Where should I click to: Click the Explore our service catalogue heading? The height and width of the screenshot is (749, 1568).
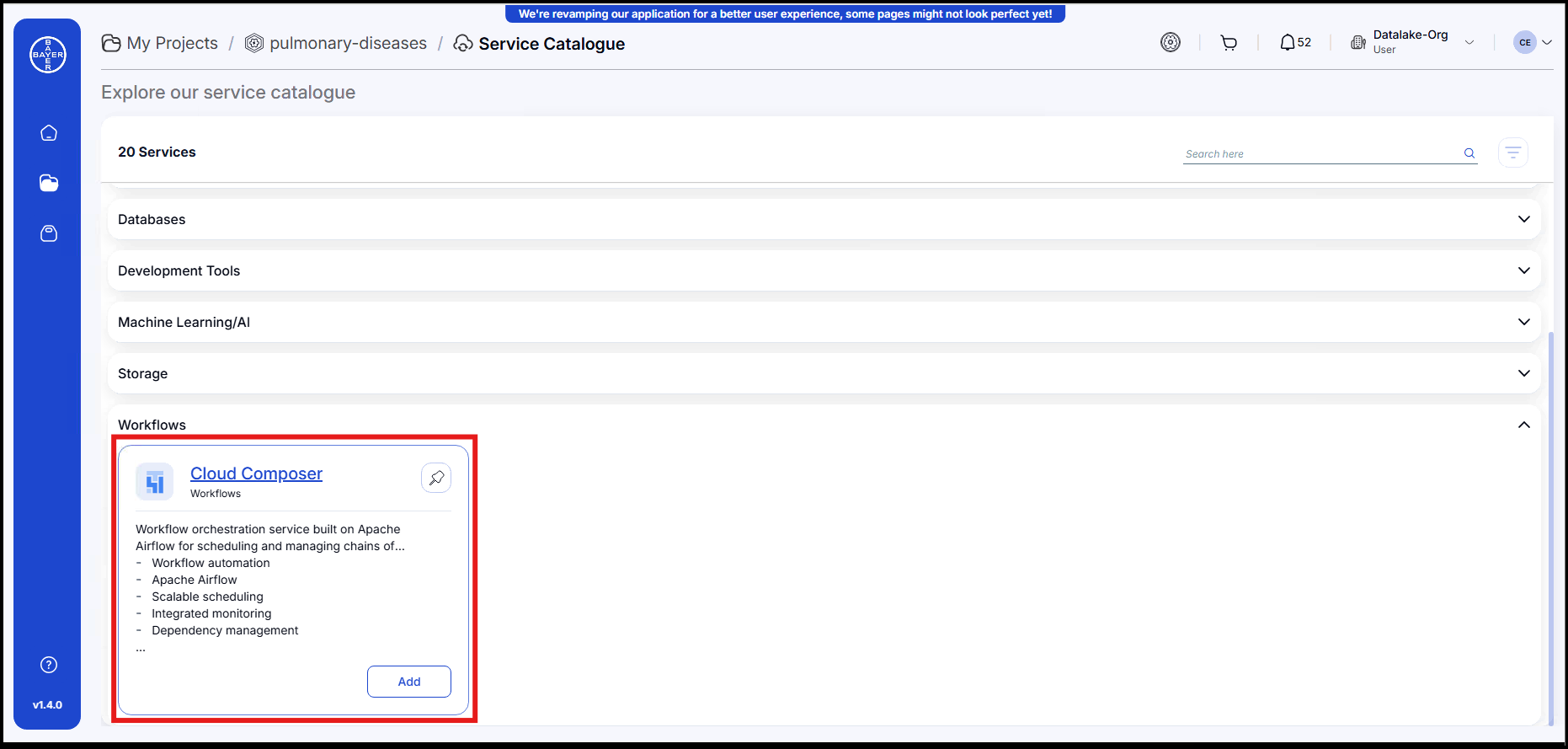coord(228,92)
